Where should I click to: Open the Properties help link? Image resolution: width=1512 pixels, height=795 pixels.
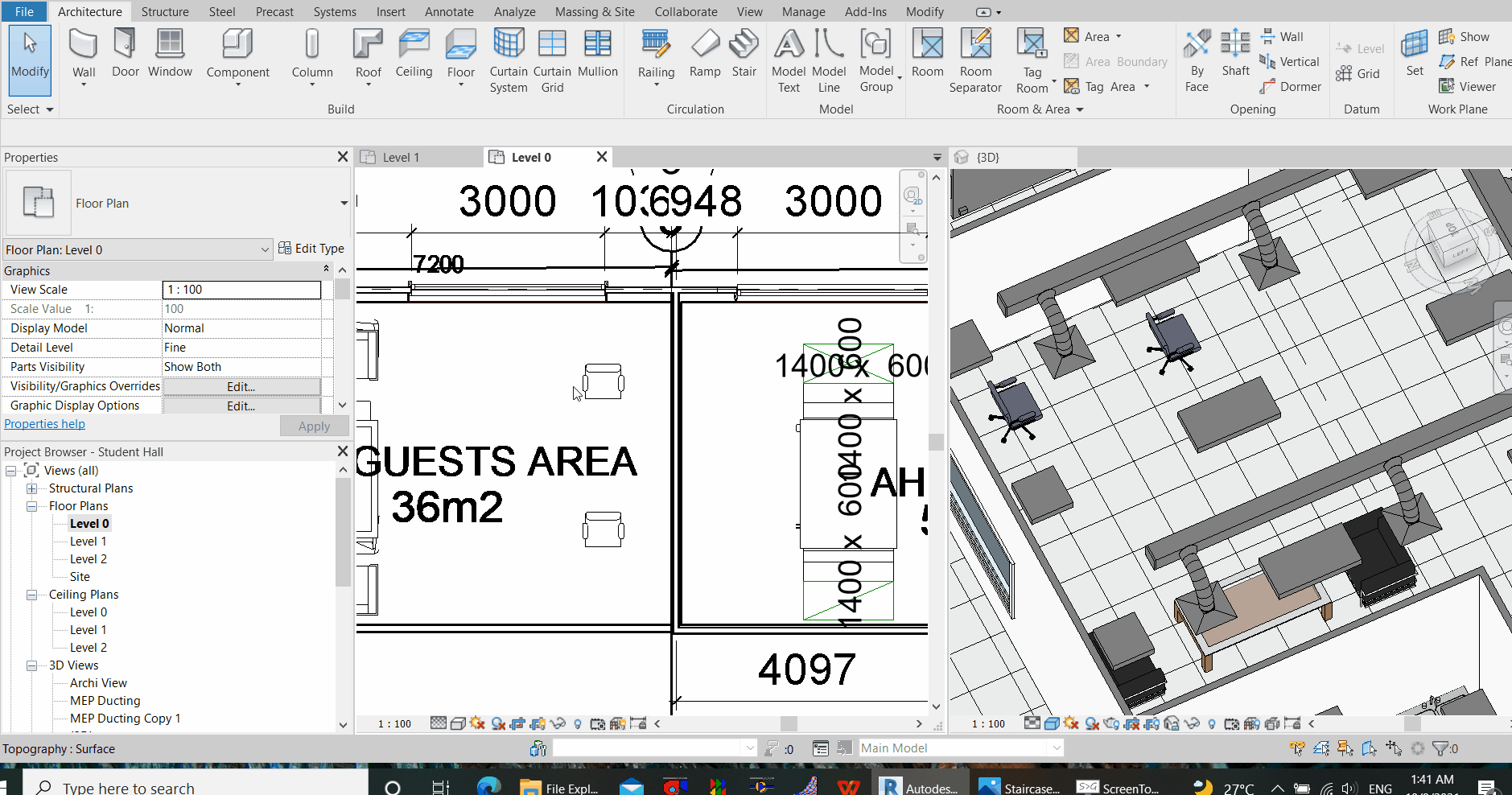(x=44, y=424)
